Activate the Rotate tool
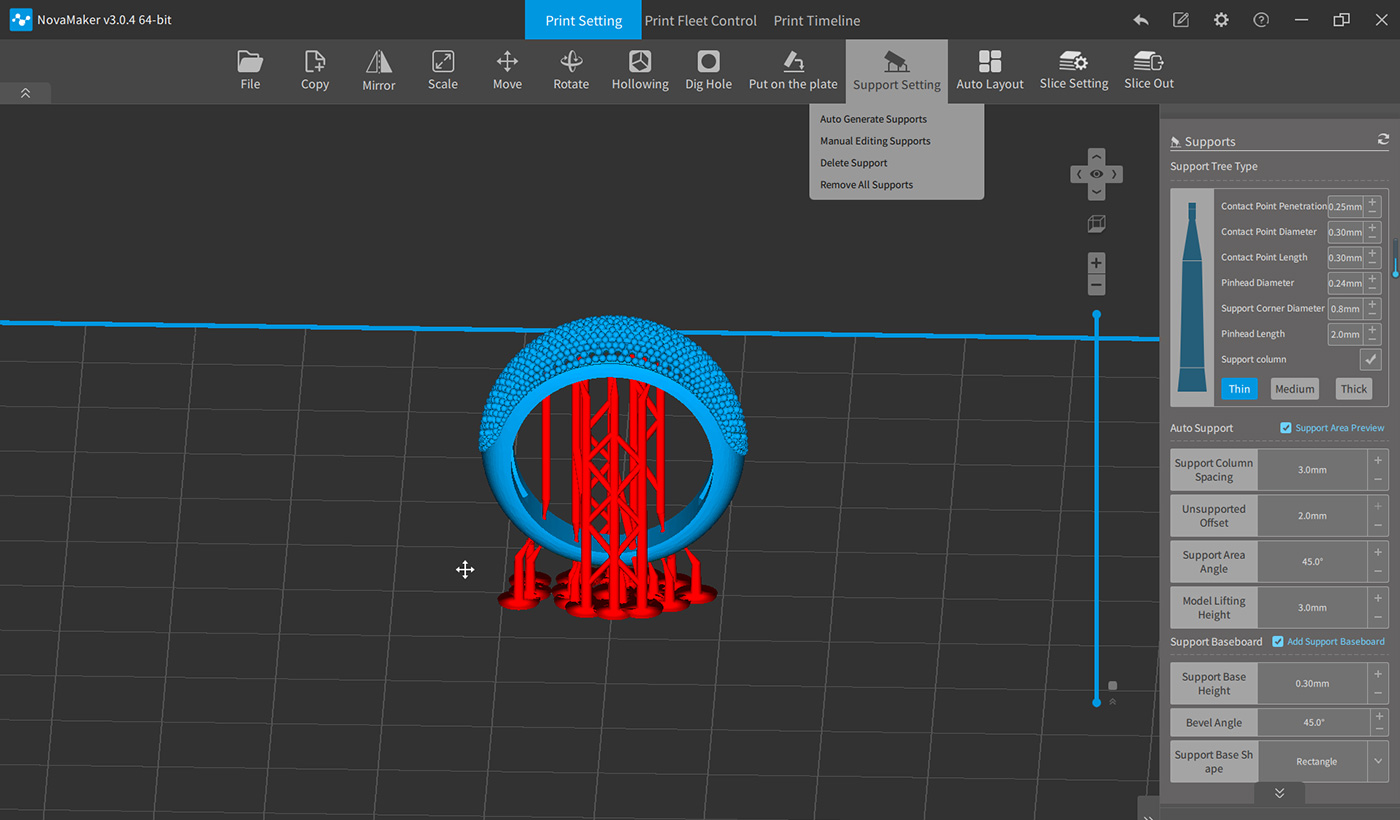 [571, 71]
